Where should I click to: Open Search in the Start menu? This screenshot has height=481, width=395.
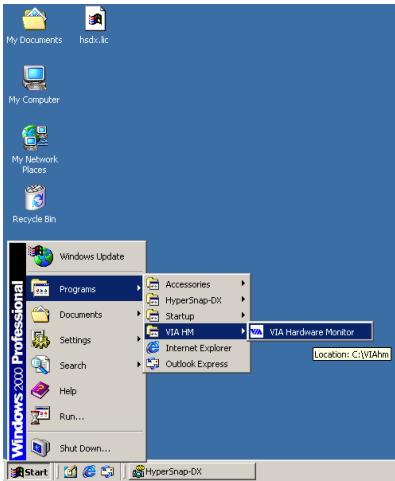(85, 365)
